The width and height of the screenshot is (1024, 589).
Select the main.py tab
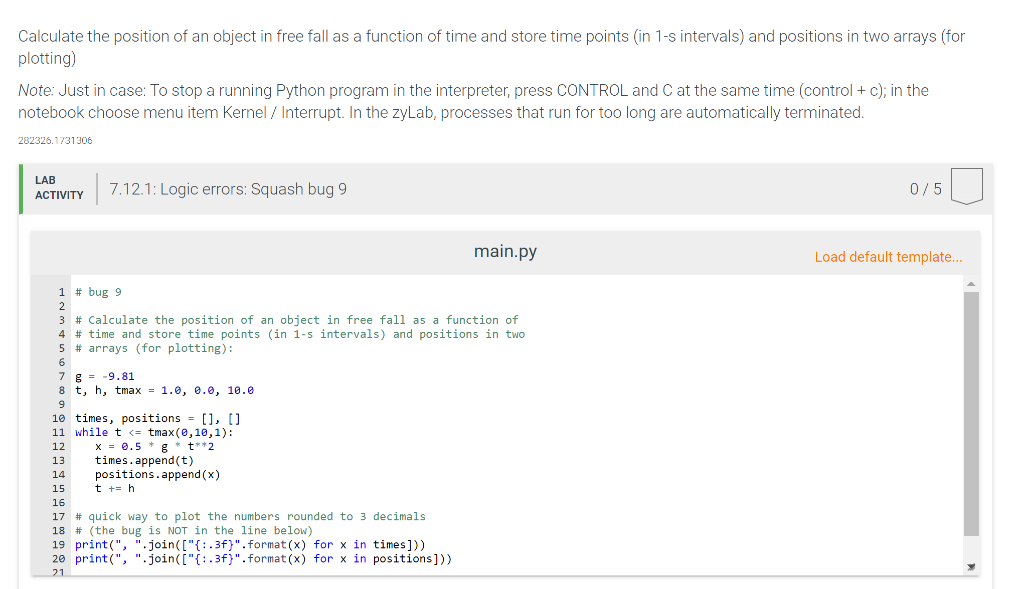[x=505, y=251]
